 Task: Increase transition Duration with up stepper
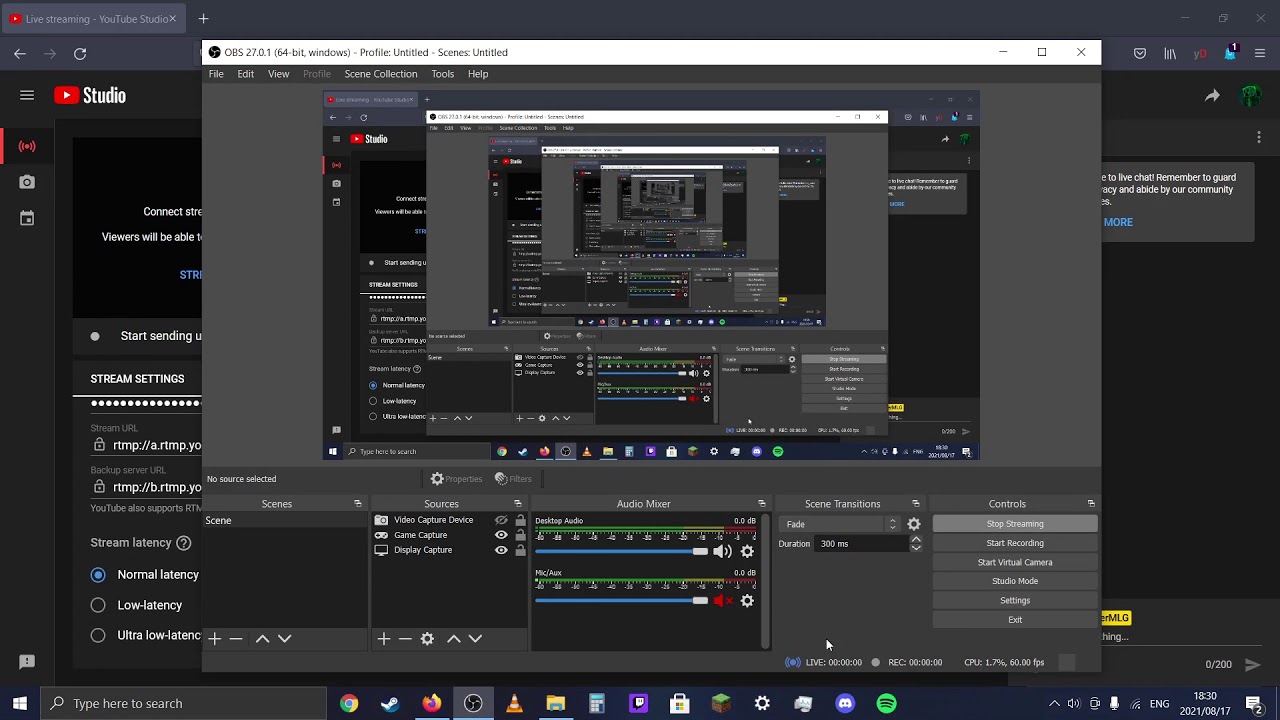pos(916,540)
